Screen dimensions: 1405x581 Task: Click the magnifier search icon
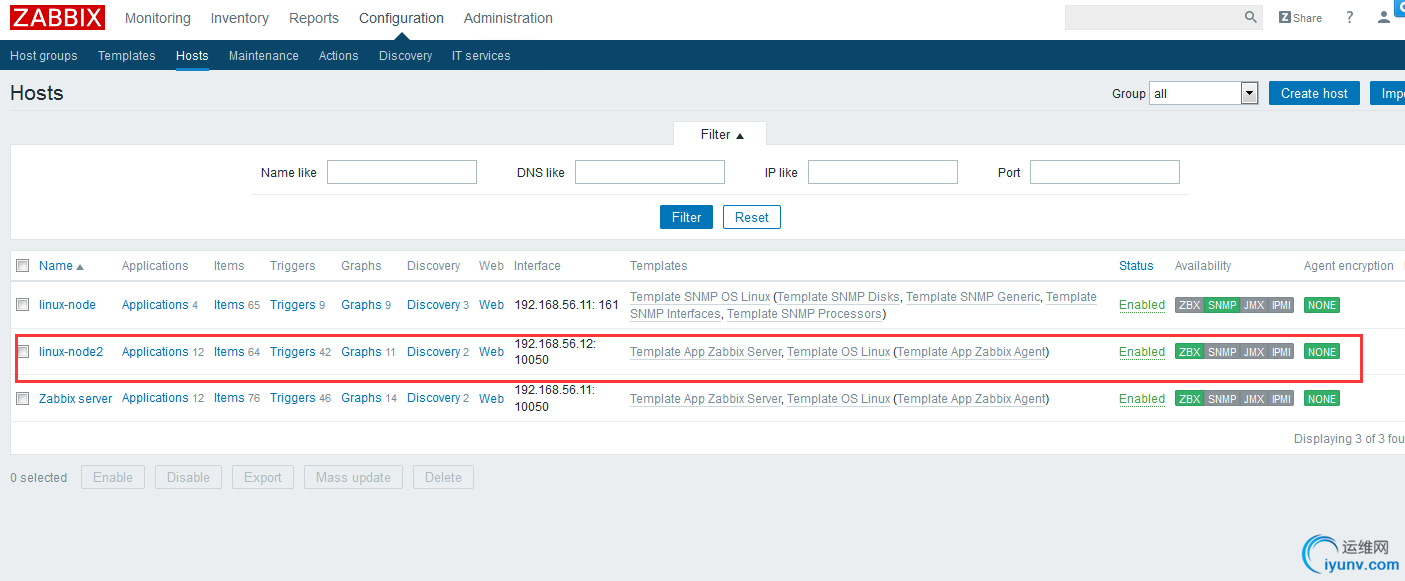click(x=1251, y=17)
